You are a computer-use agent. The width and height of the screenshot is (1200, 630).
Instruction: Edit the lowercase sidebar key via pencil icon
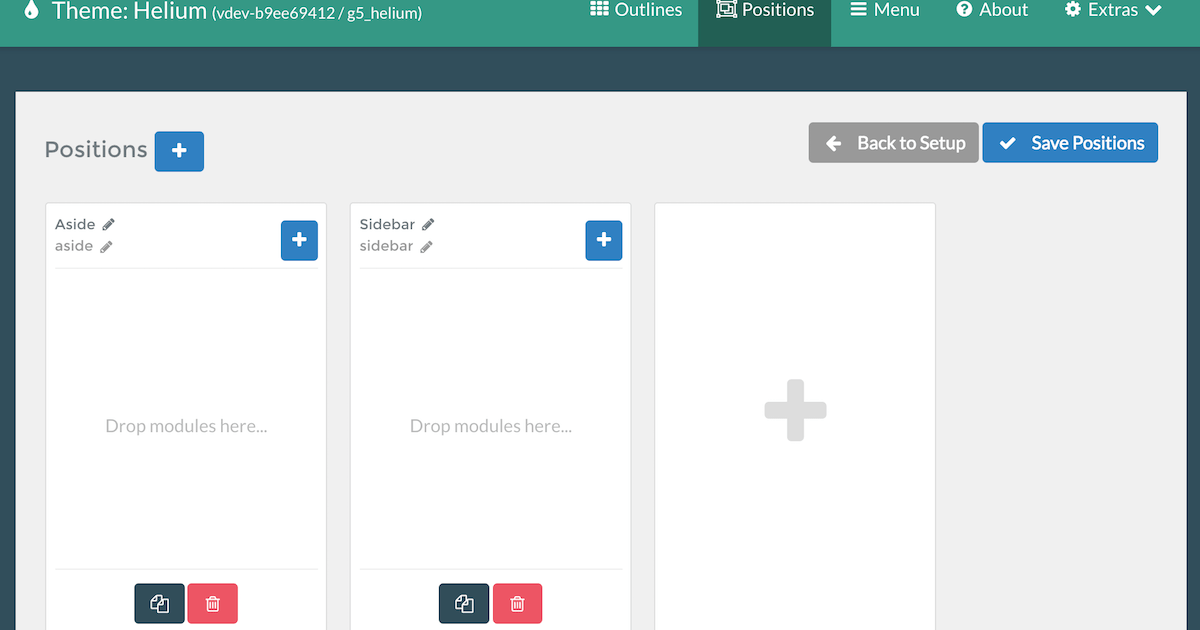[x=426, y=247]
